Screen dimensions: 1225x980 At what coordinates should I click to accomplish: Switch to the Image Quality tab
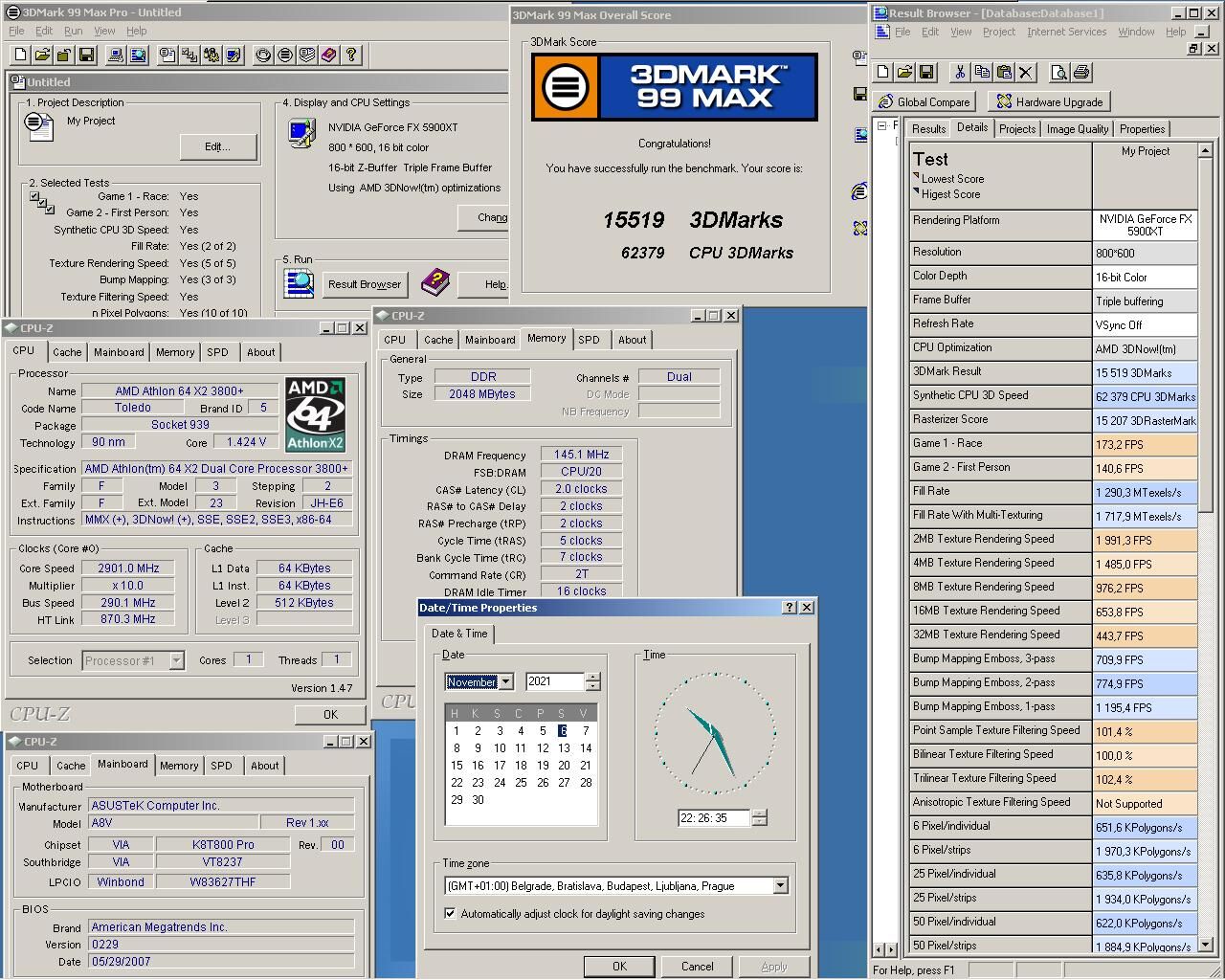1078,129
